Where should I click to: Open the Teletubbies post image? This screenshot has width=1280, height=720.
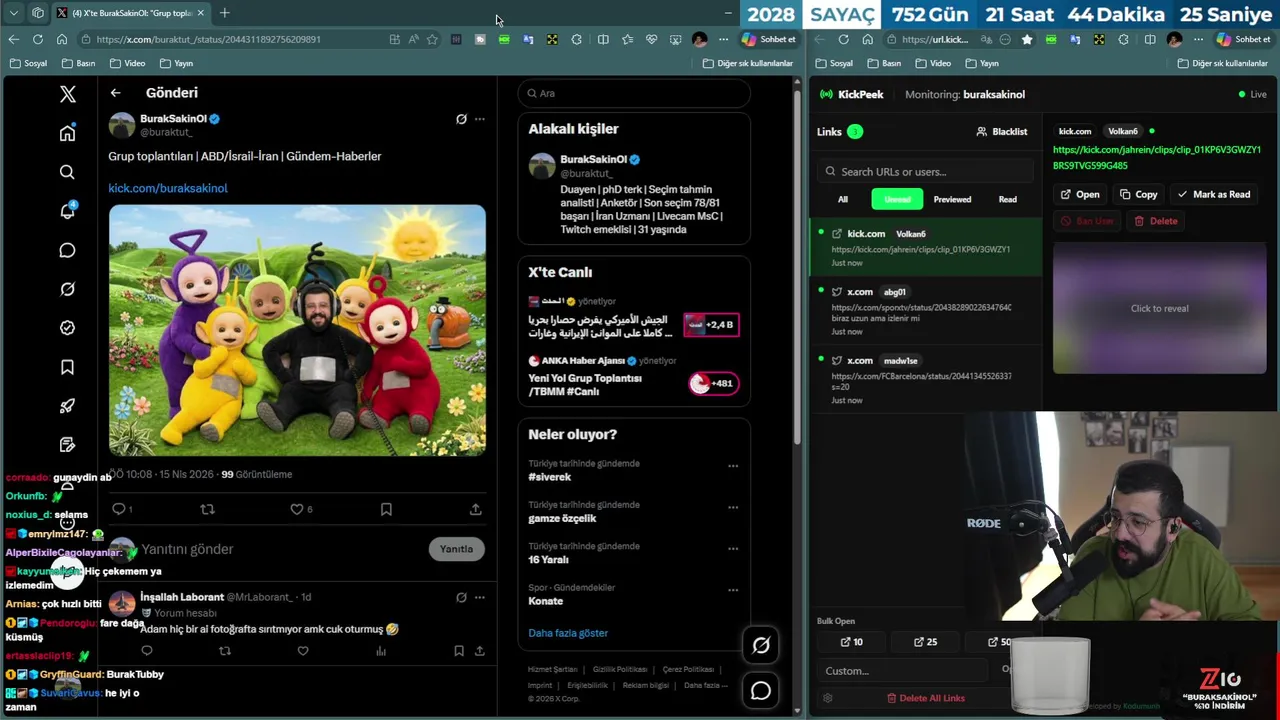[297, 330]
